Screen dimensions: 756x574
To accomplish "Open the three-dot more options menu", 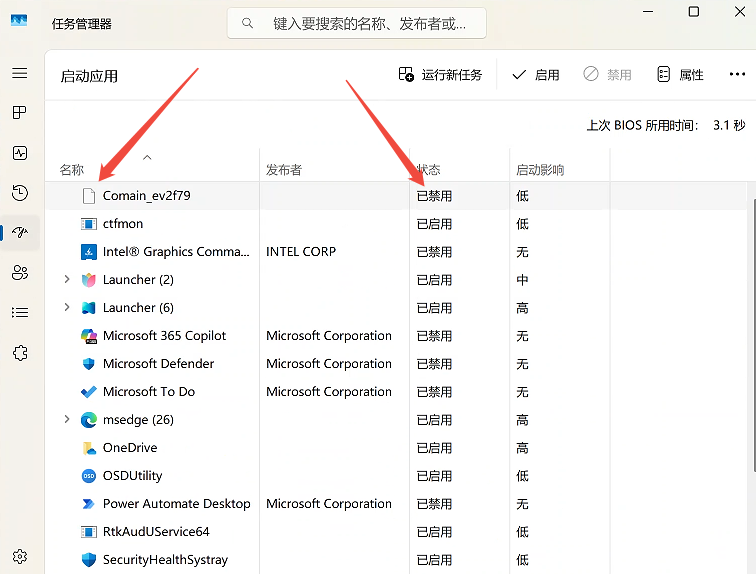I will 737,74.
